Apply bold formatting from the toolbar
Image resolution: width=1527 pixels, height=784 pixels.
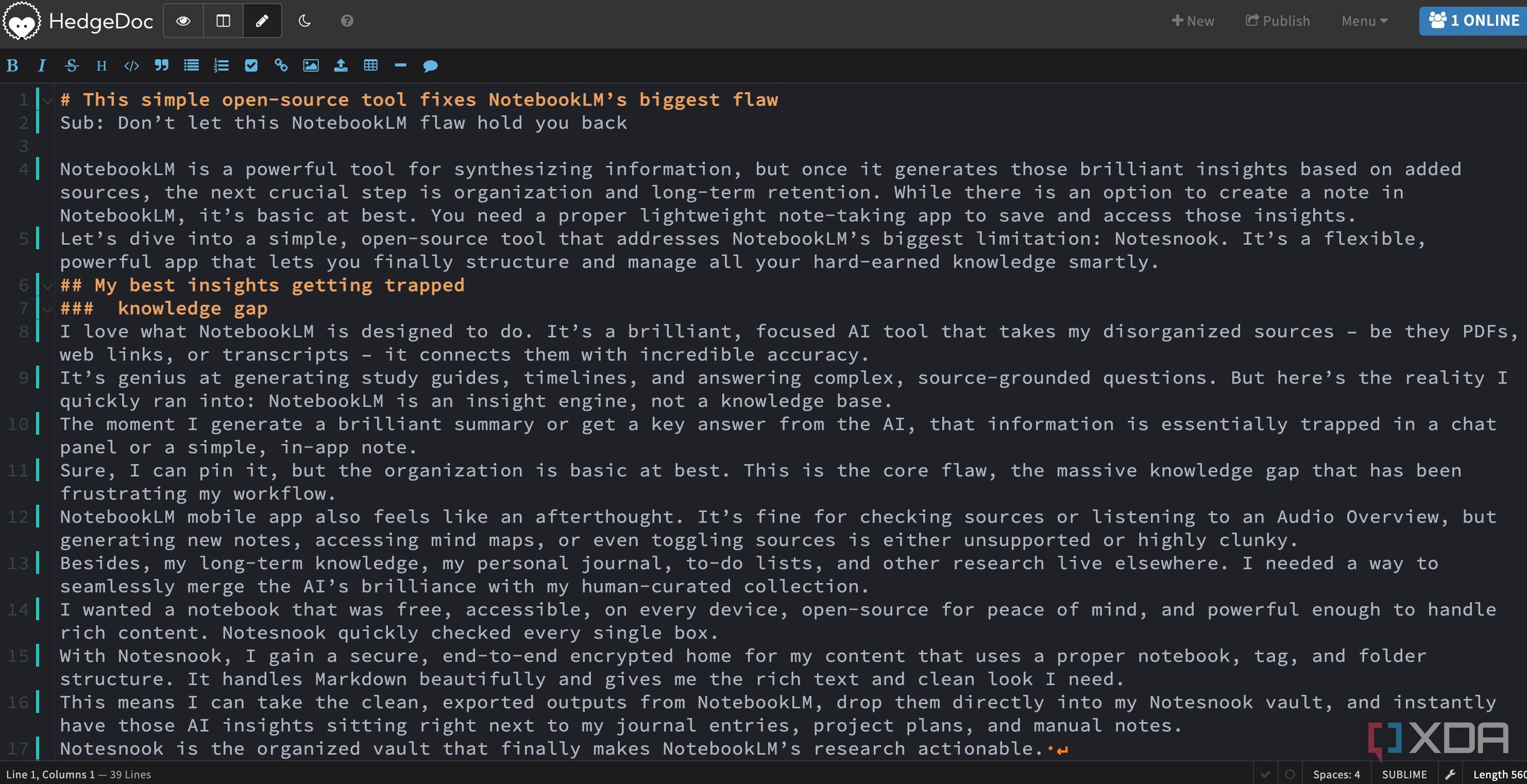[x=12, y=66]
